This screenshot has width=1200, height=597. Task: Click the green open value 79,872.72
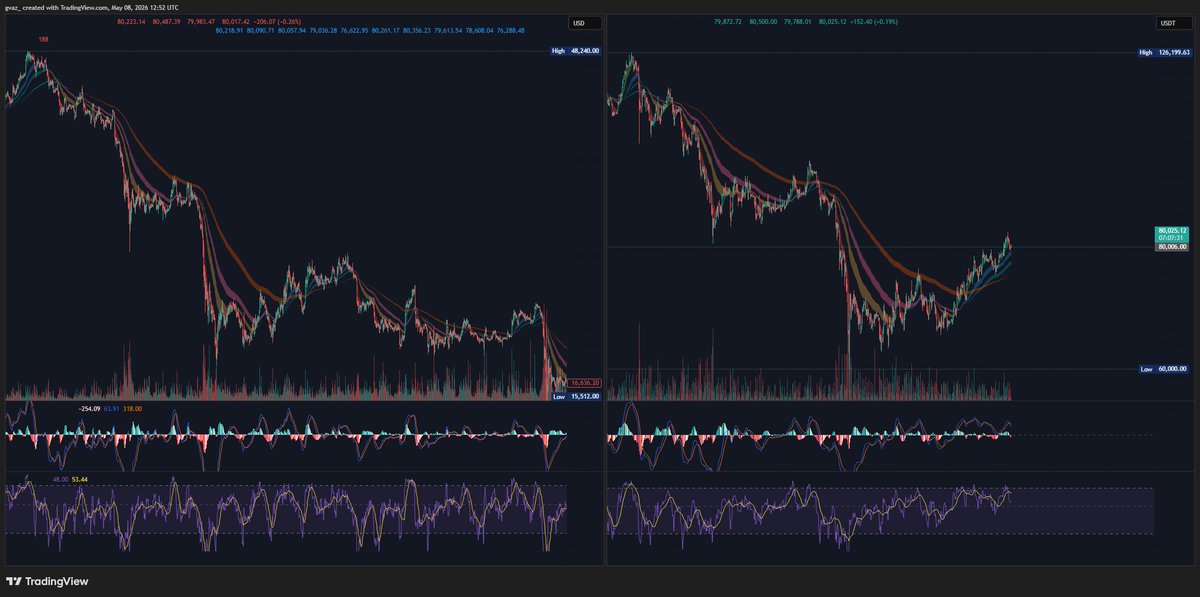728,21
